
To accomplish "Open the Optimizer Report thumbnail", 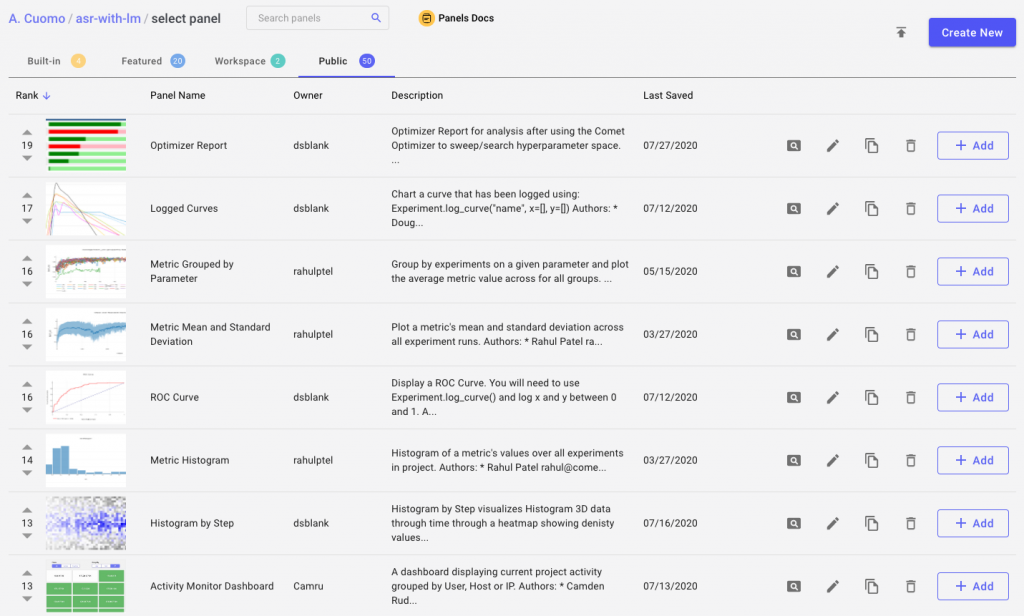I will coord(86,145).
